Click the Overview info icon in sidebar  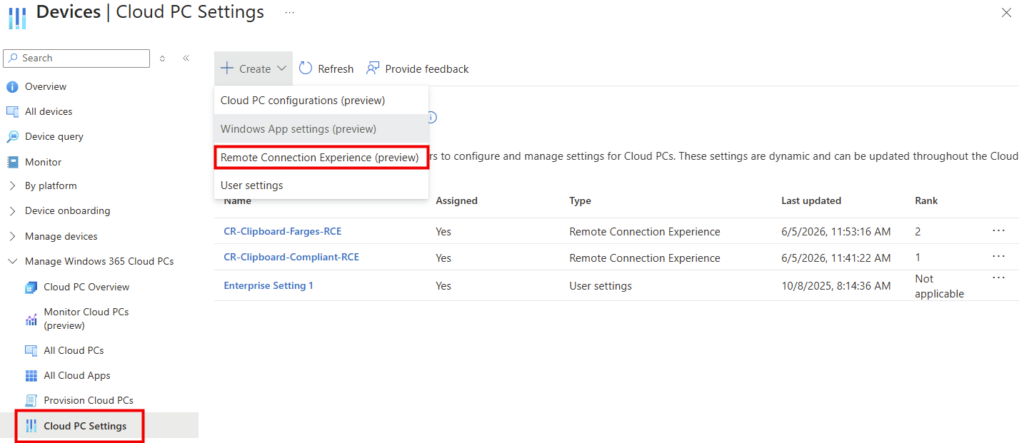(12, 87)
